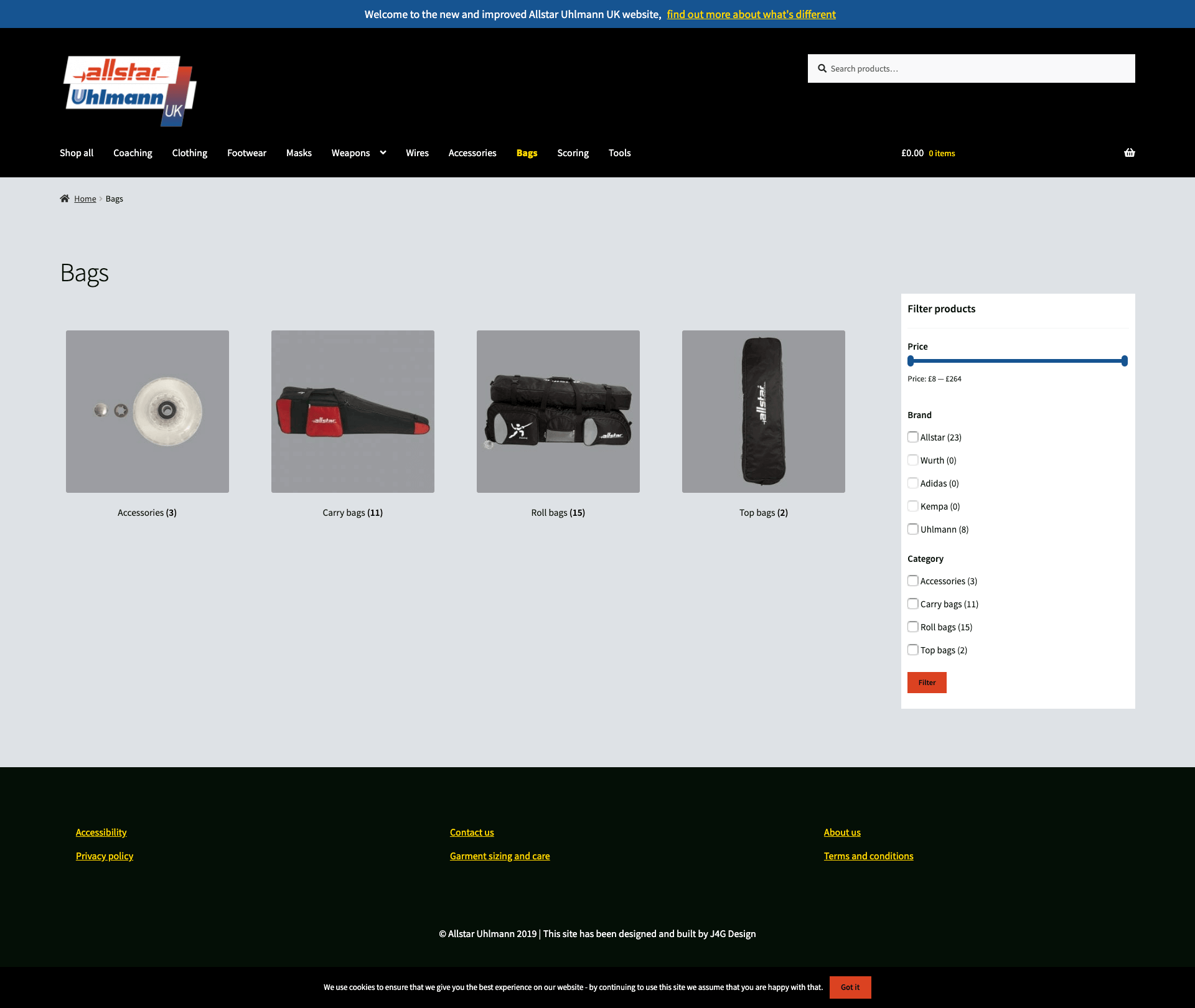
Task: Open the Clothing menu item
Action: tap(190, 153)
